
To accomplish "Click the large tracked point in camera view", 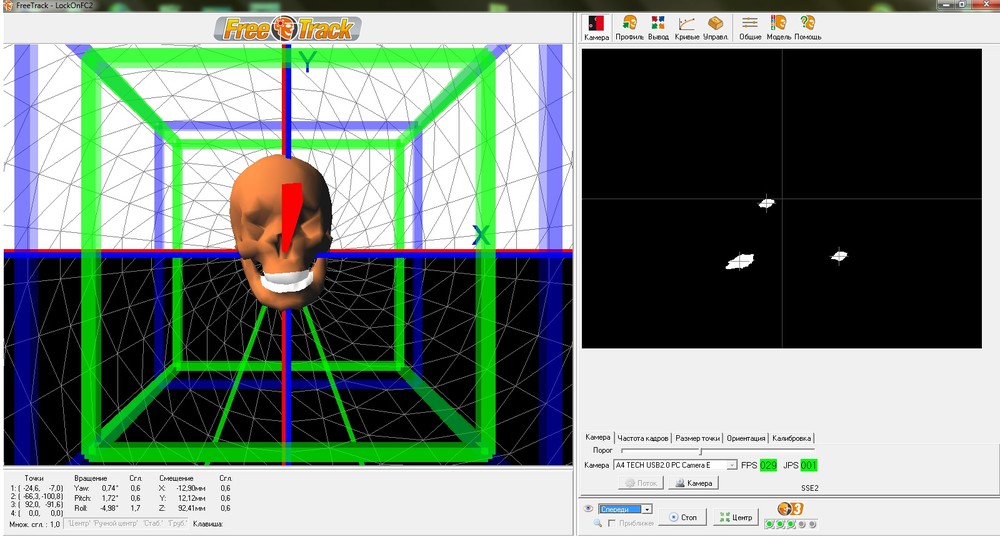I will pyautogui.click(x=740, y=261).
